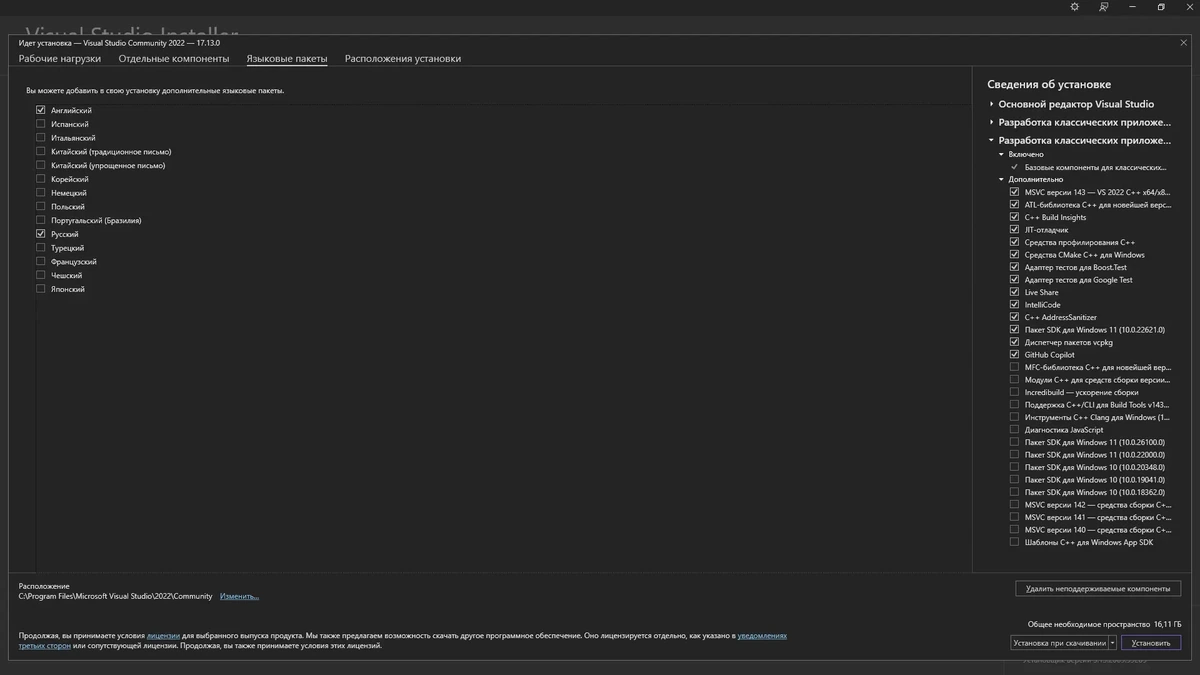Open the лицензии link
1200x675 pixels.
tap(163, 636)
